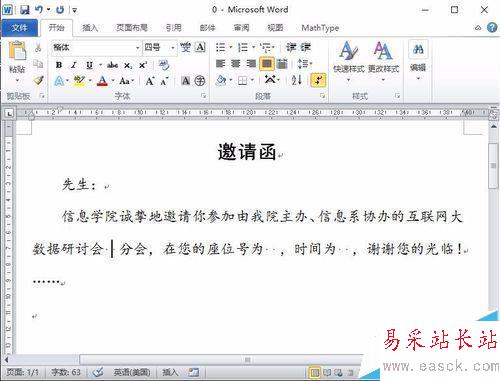Apply the red font color

(x=102, y=81)
